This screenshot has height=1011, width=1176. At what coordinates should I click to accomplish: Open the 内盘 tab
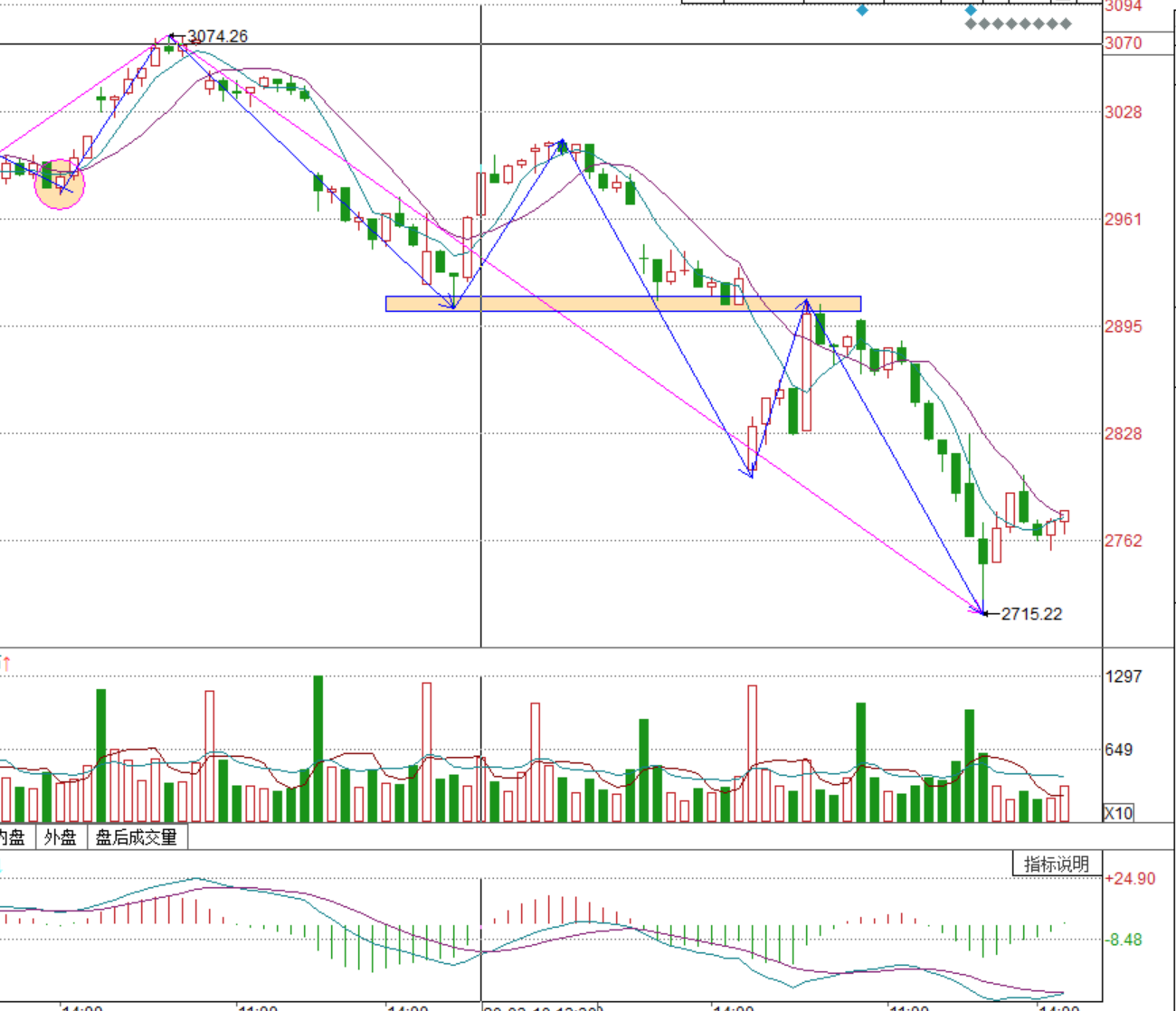pyautogui.click(x=13, y=837)
